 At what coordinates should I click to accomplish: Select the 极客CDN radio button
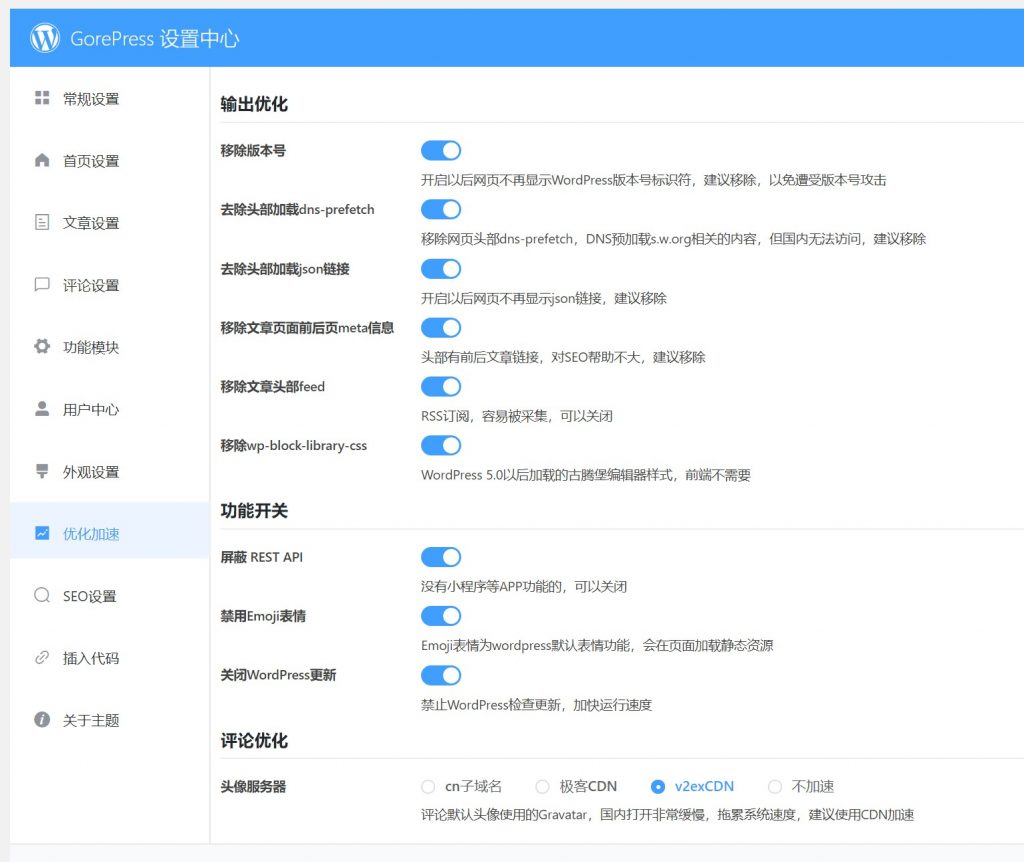click(x=542, y=786)
